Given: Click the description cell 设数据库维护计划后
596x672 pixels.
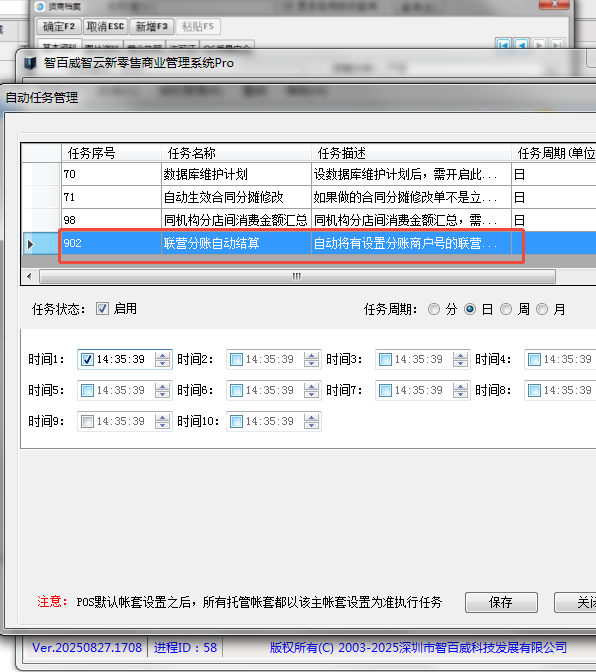Looking at the screenshot, I should (x=411, y=174).
